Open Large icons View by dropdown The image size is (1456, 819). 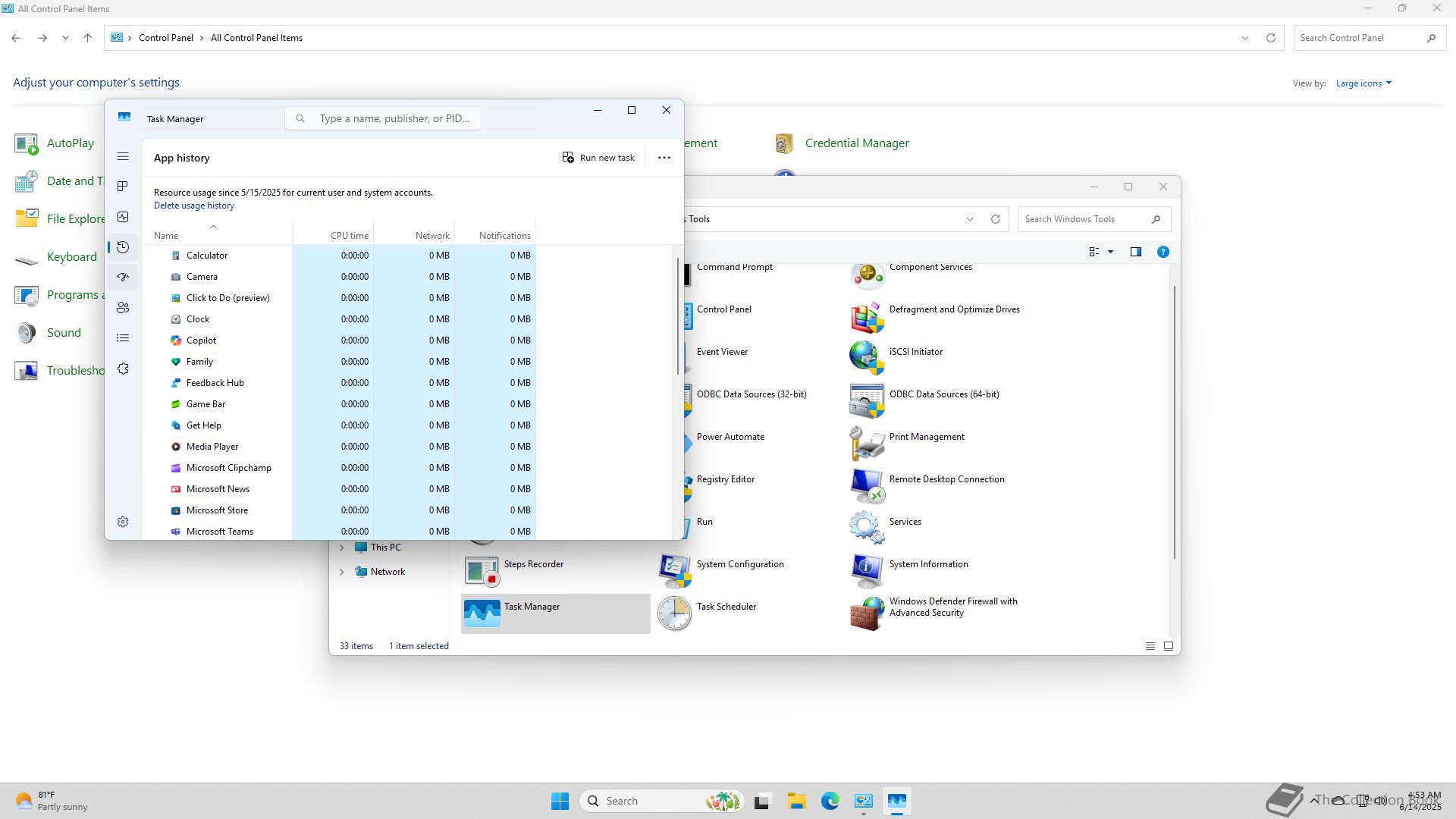pyautogui.click(x=1363, y=83)
